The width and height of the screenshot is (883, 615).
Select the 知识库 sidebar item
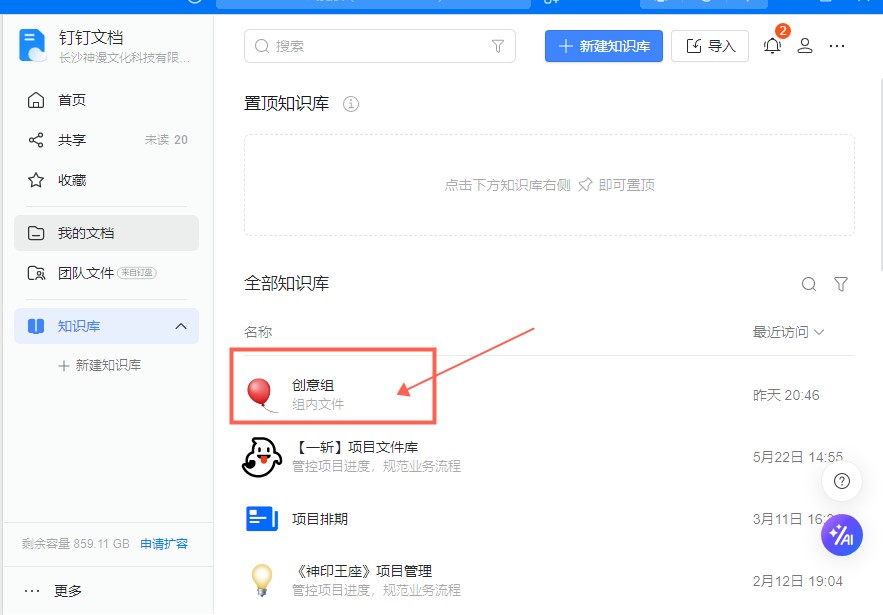click(106, 326)
